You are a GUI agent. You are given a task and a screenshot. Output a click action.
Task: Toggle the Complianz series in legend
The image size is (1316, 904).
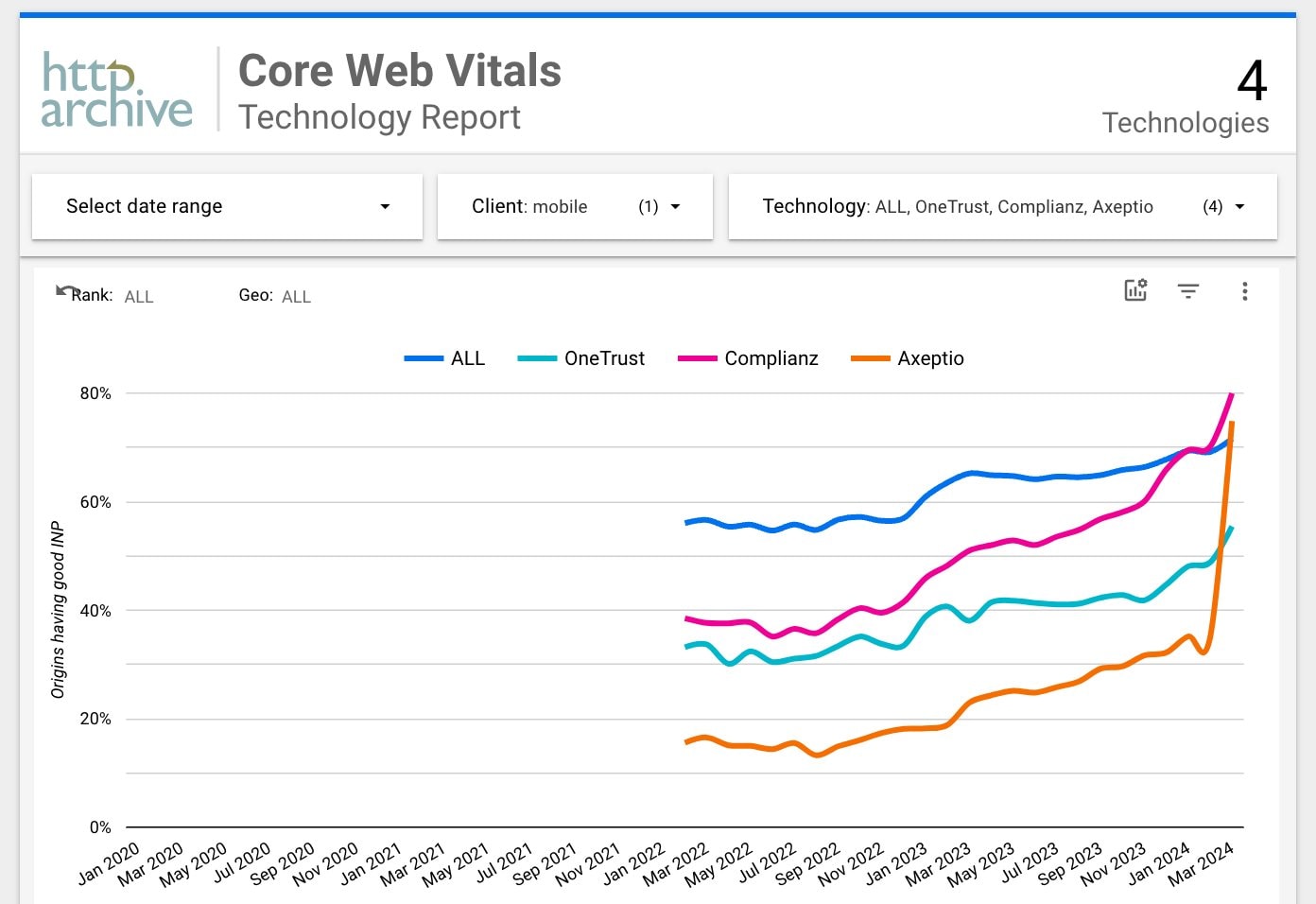point(748,358)
